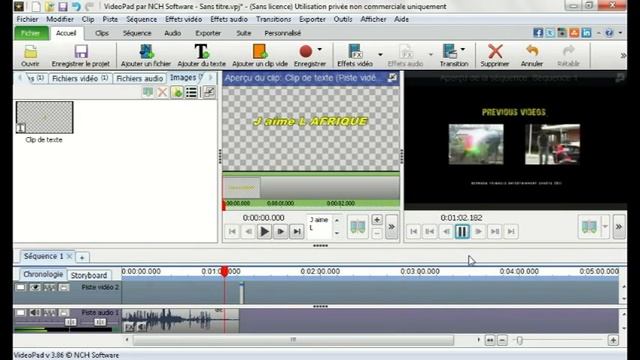This screenshot has height=360, width=640.
Task: Click the split clip icon in clip preview
Action: [358, 227]
